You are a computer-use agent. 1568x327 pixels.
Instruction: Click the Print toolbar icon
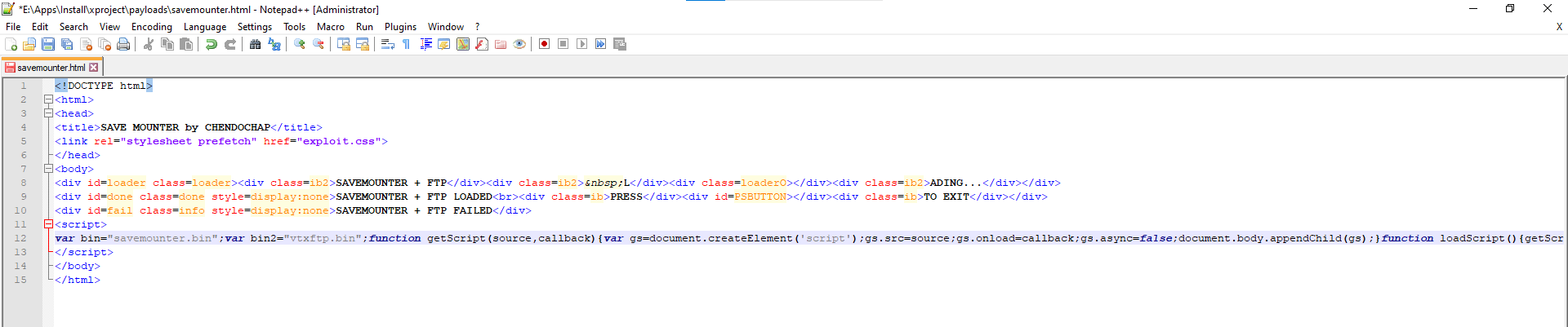(123, 44)
